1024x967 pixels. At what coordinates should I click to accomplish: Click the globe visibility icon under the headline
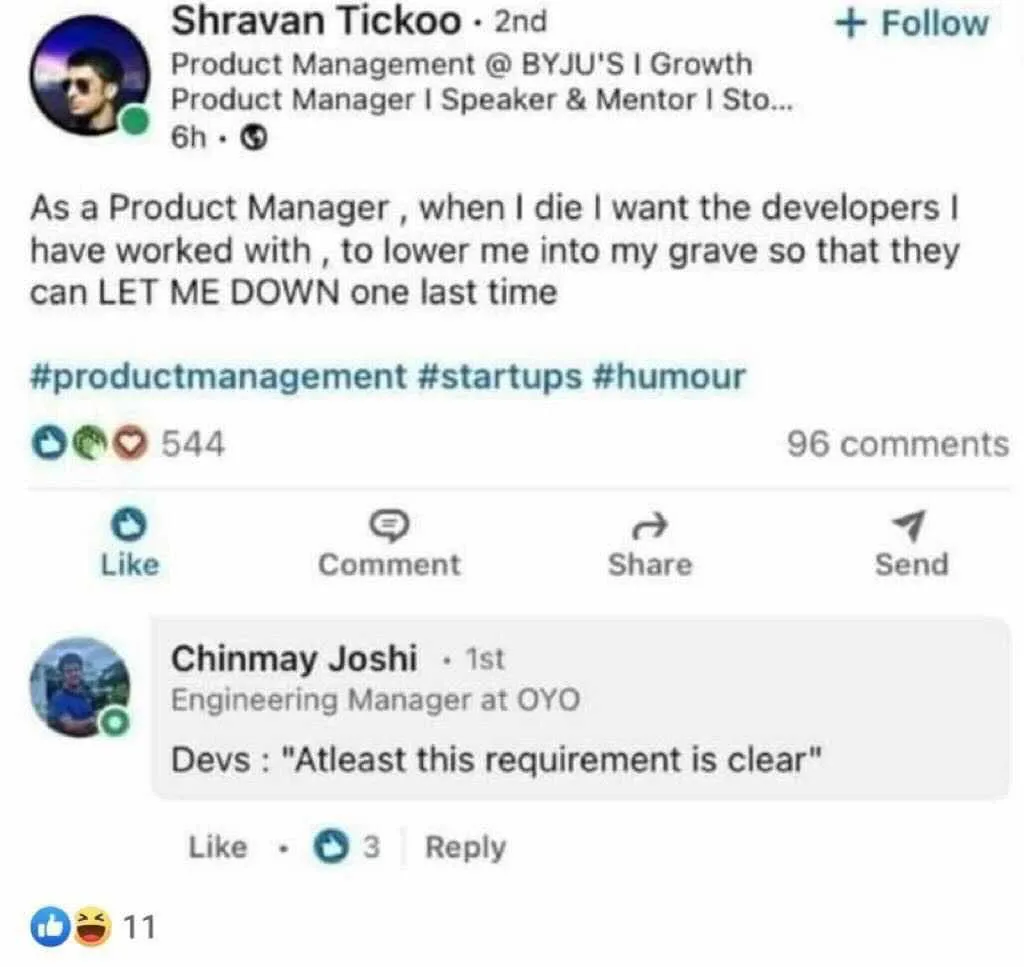(x=257, y=139)
